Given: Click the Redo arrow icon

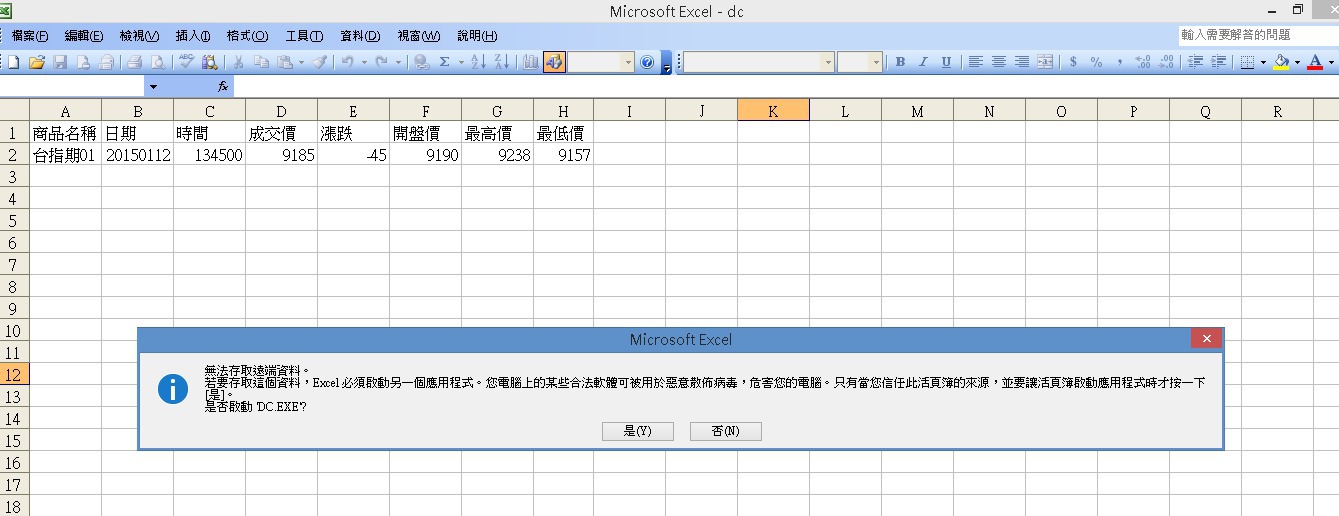Looking at the screenshot, I should pyautogui.click(x=380, y=62).
